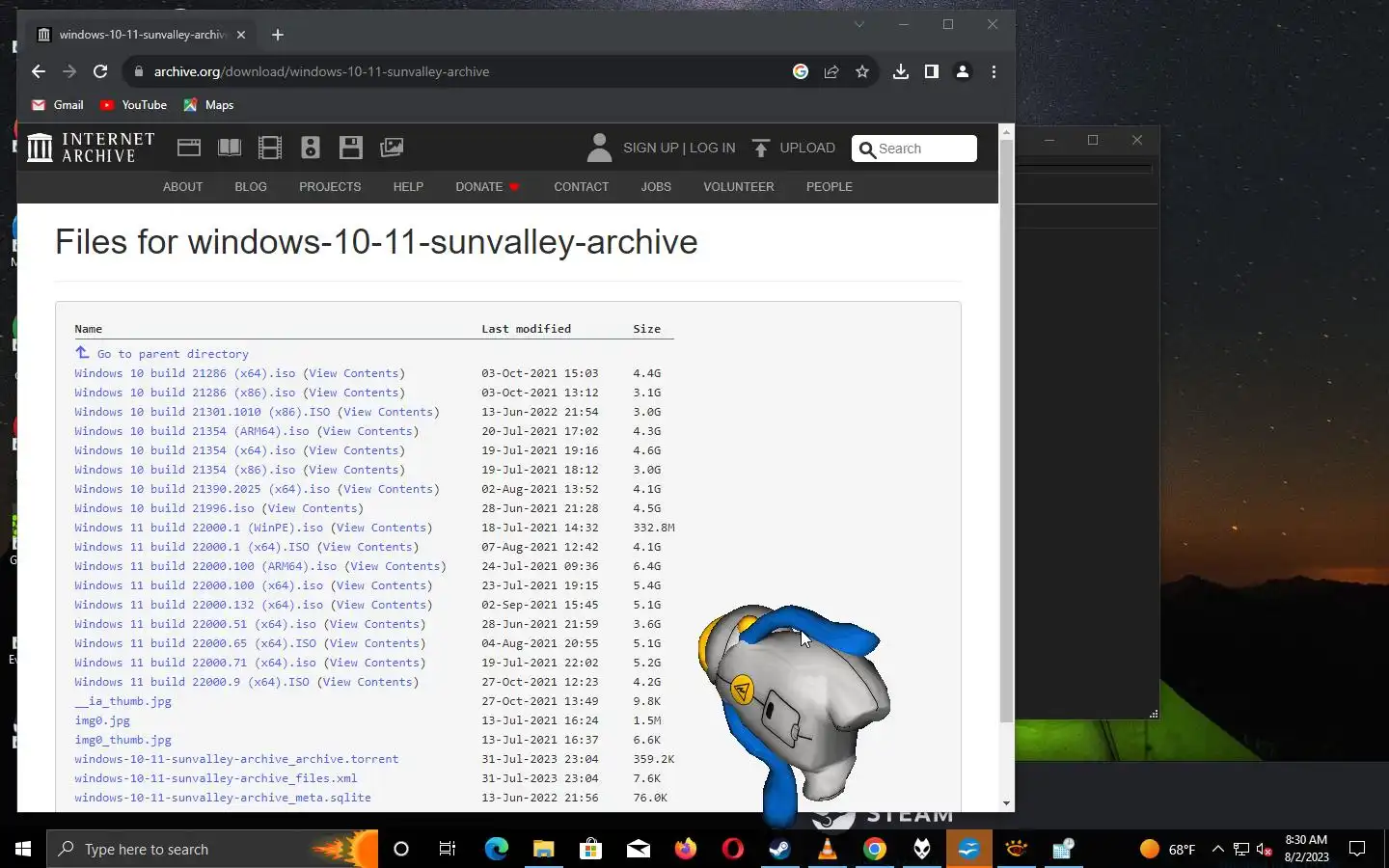1389x868 pixels.
Task: Open Gmail bookmark
Action: (58, 105)
